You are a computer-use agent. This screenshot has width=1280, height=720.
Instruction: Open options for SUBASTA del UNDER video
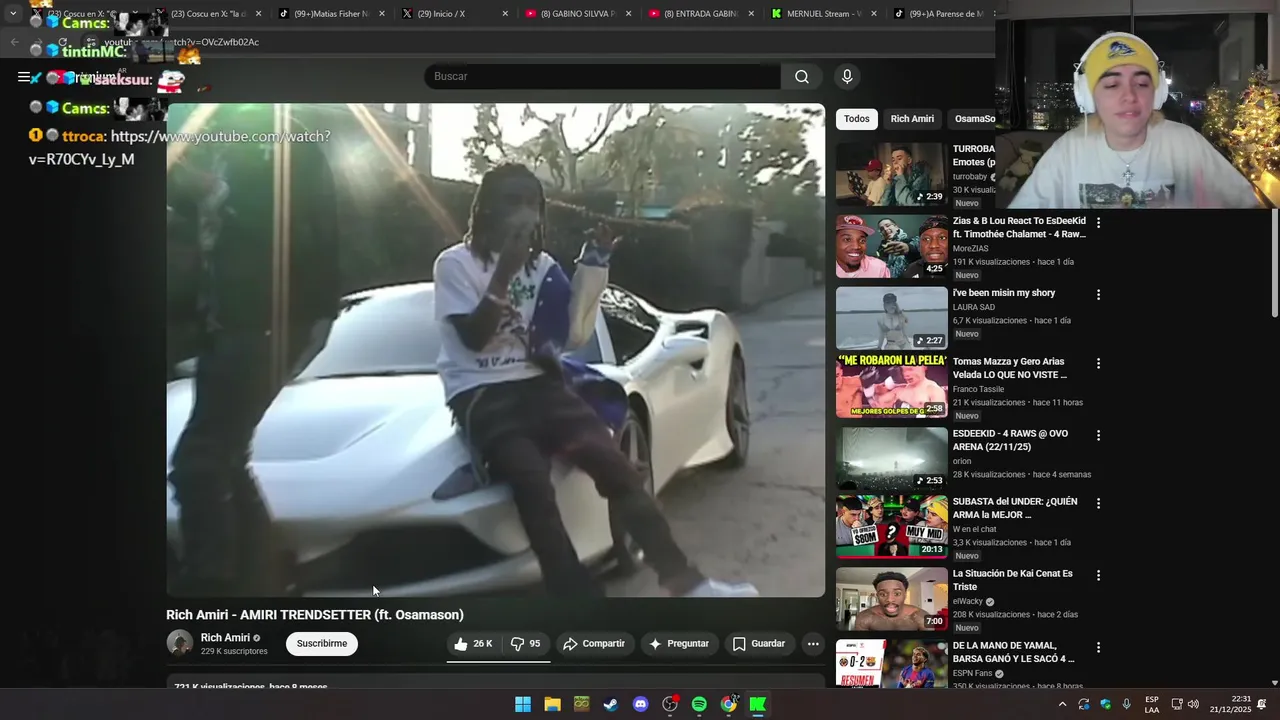(1098, 504)
